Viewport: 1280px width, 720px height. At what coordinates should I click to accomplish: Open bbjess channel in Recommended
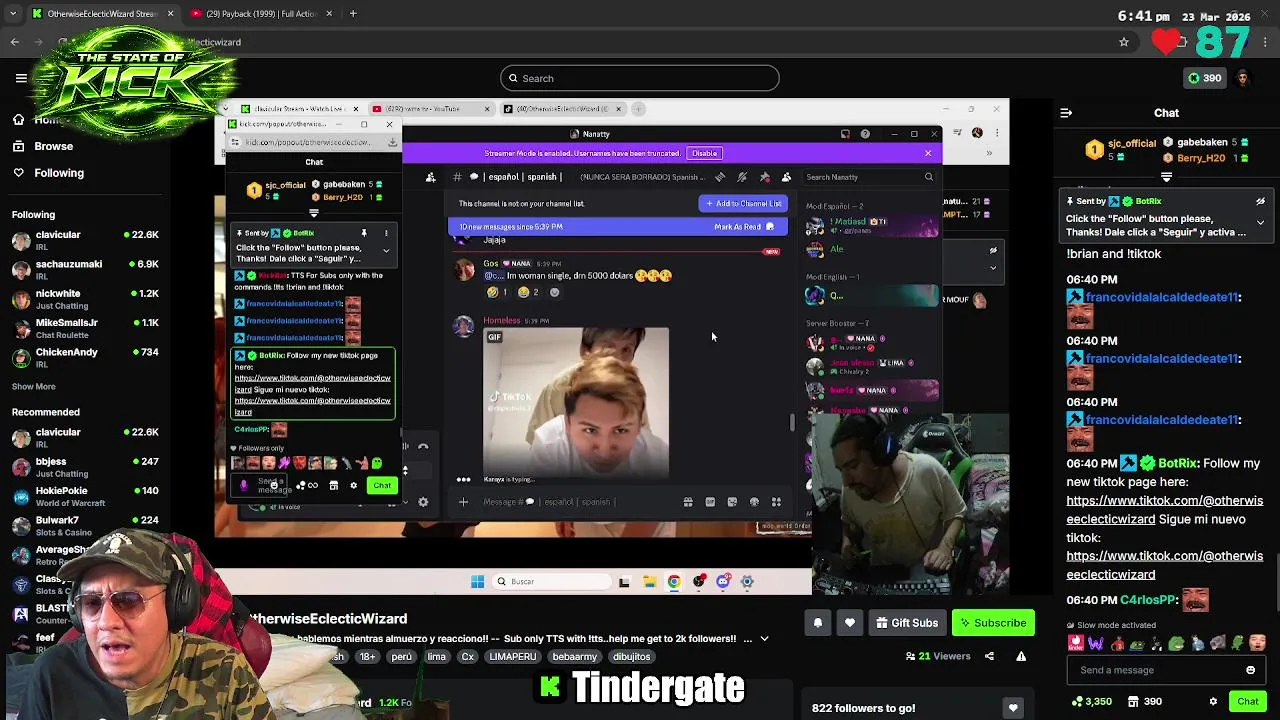(85, 467)
